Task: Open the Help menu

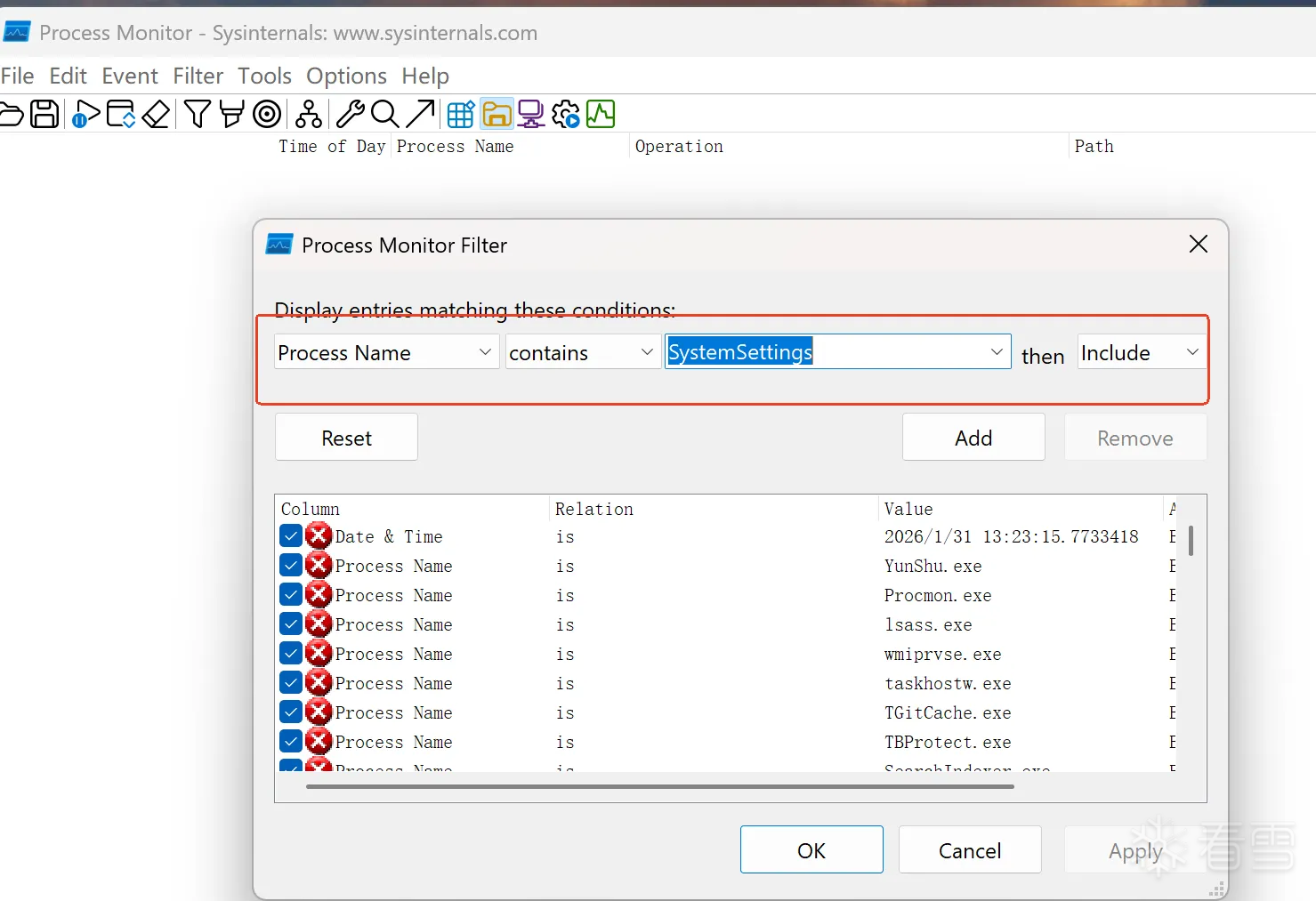Action: click(425, 76)
